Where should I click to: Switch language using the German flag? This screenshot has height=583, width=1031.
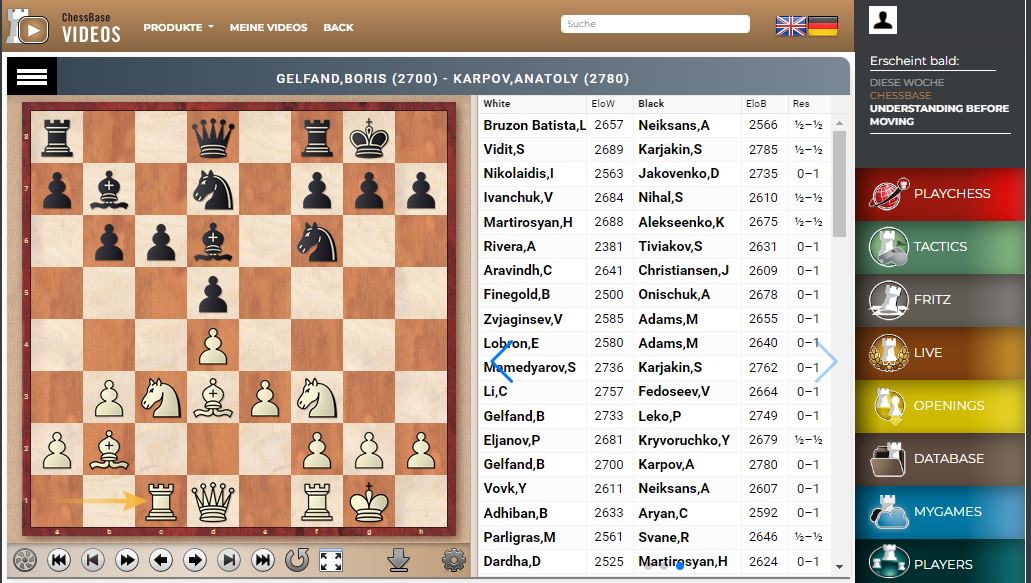[823, 26]
